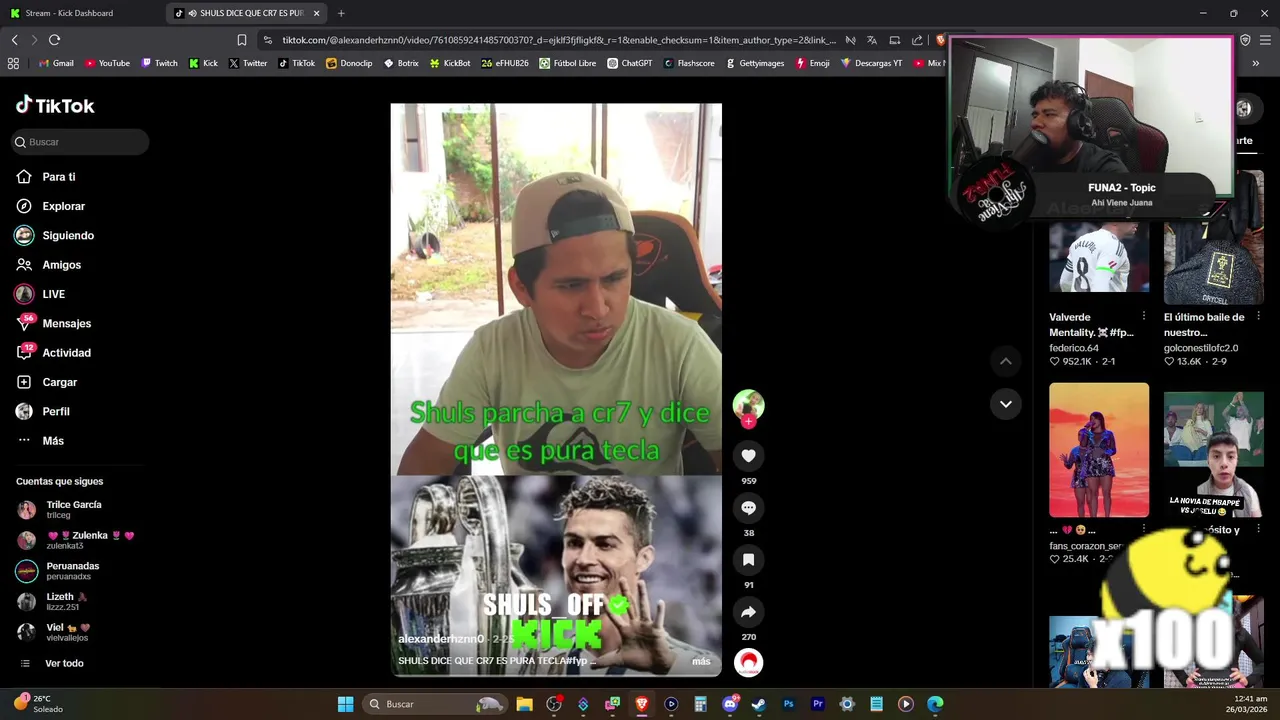Close the TikTok browser tab
Viewport: 1280px width, 720px height.
(317, 13)
